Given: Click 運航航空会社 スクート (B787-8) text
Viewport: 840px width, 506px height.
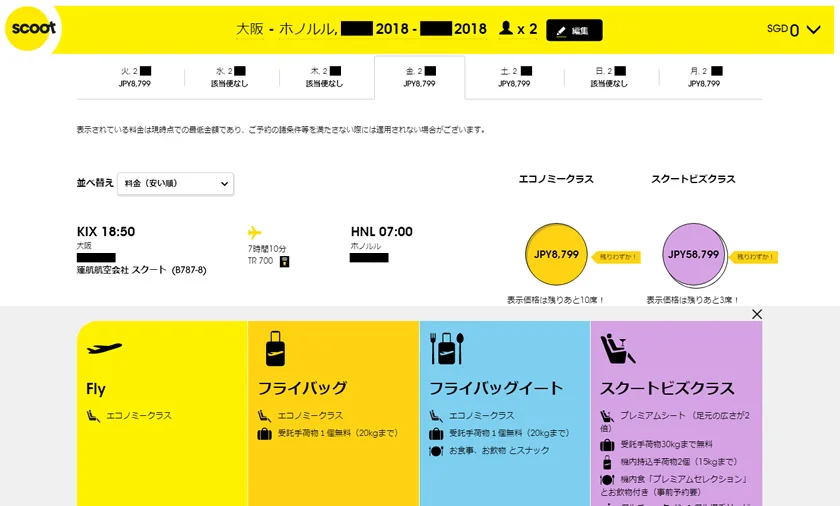Looking at the screenshot, I should [141, 270].
